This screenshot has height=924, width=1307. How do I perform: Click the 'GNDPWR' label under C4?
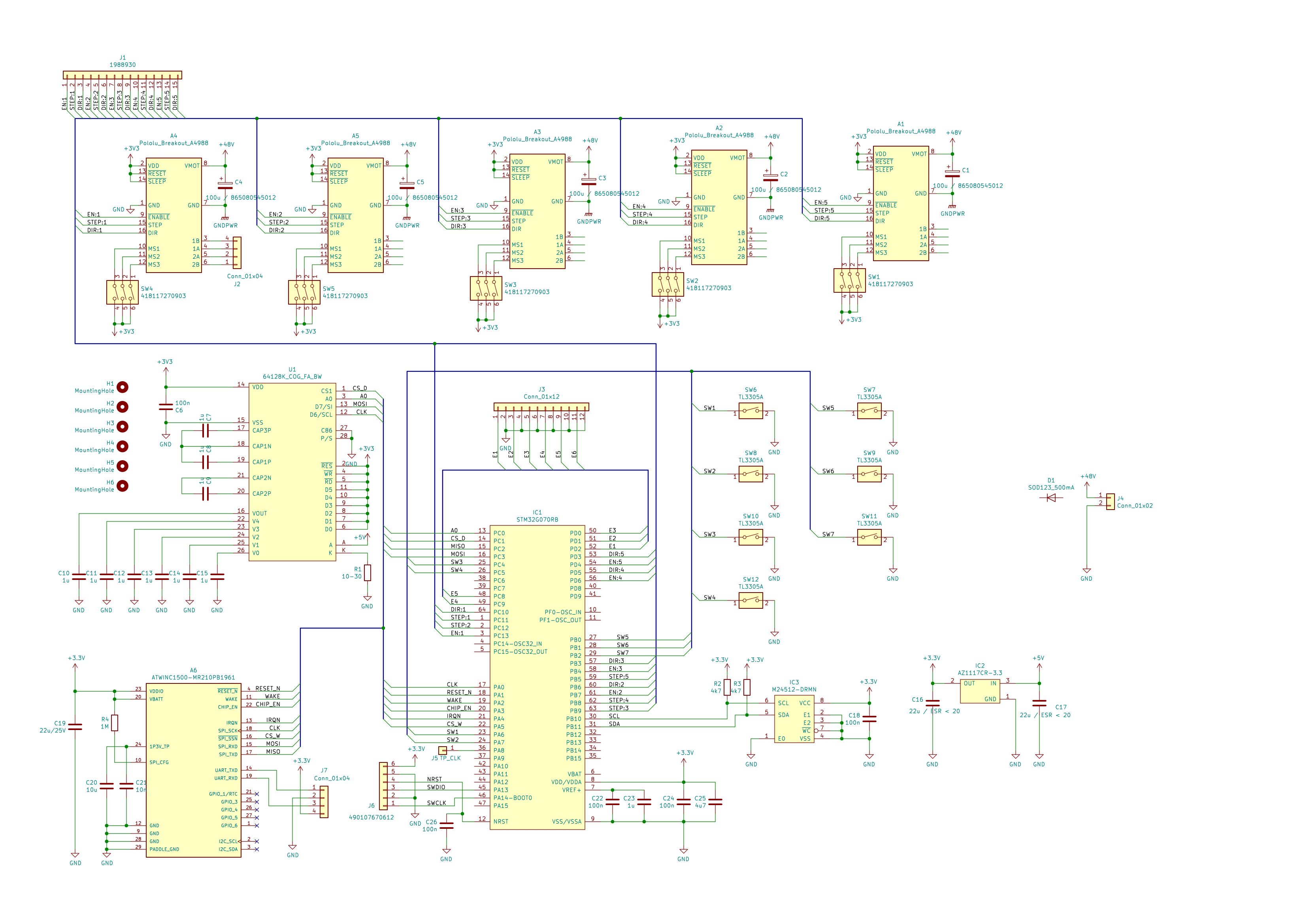pyautogui.click(x=225, y=225)
